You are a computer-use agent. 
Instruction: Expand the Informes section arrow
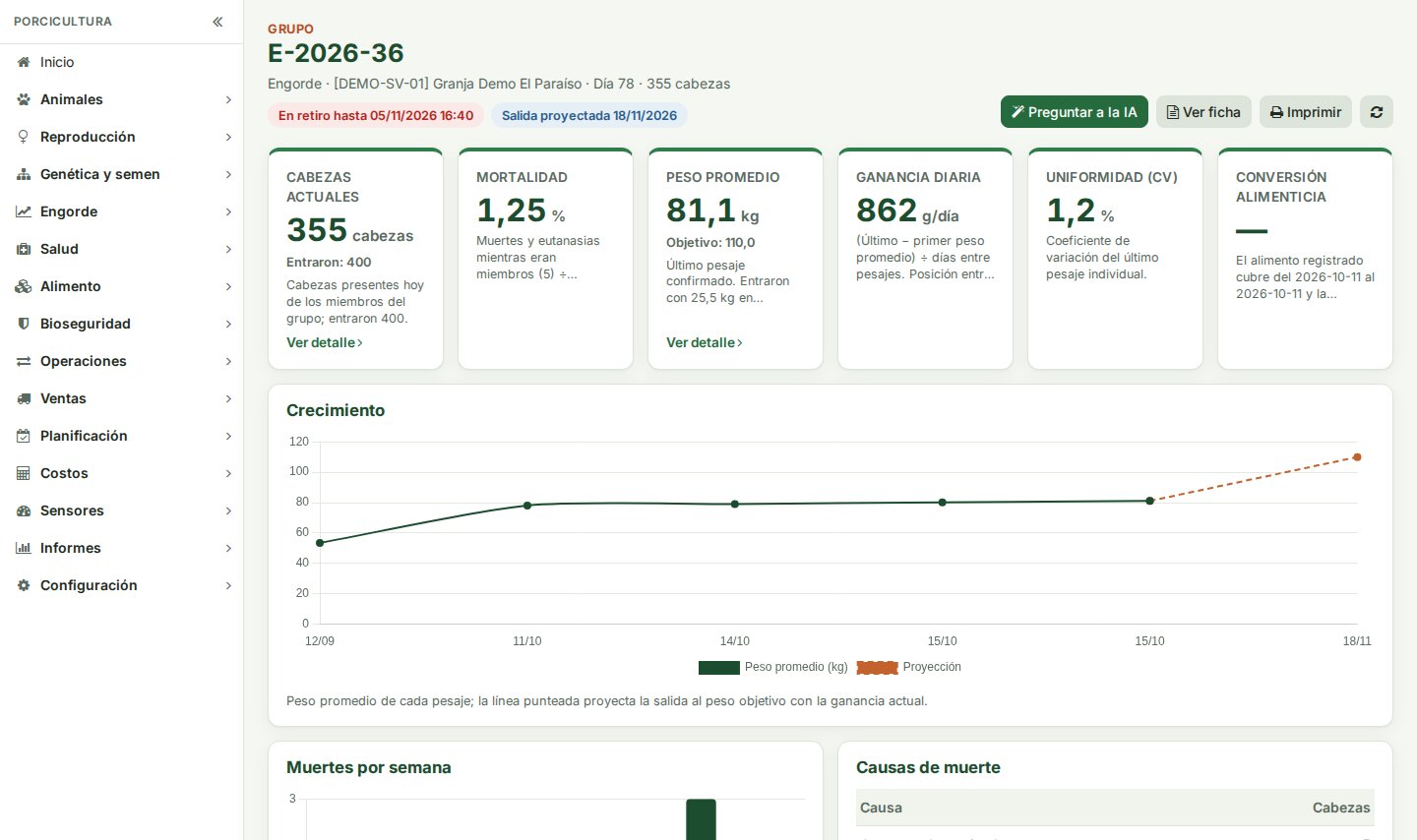coord(228,548)
